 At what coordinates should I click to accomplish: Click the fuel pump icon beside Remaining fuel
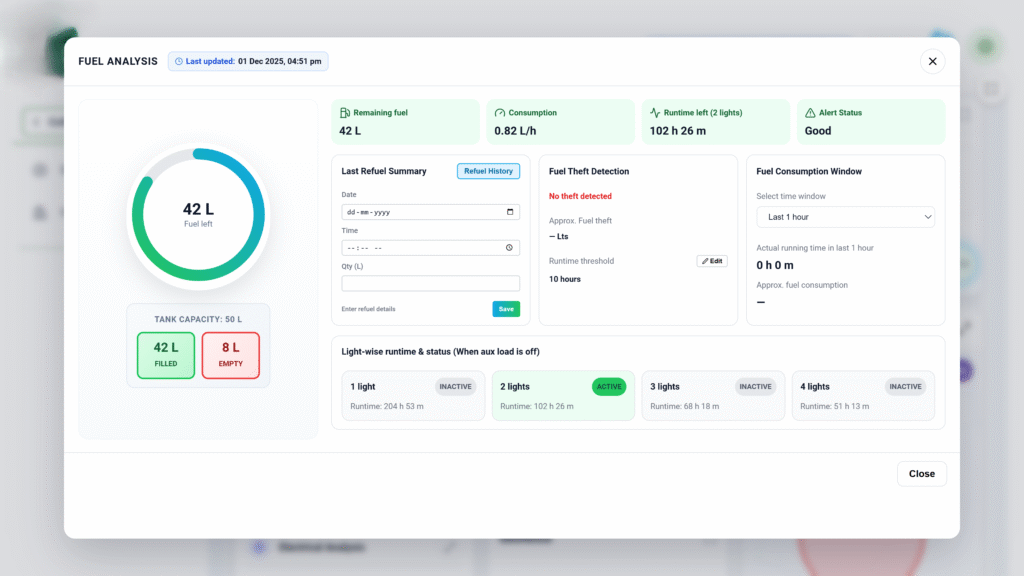[345, 113]
